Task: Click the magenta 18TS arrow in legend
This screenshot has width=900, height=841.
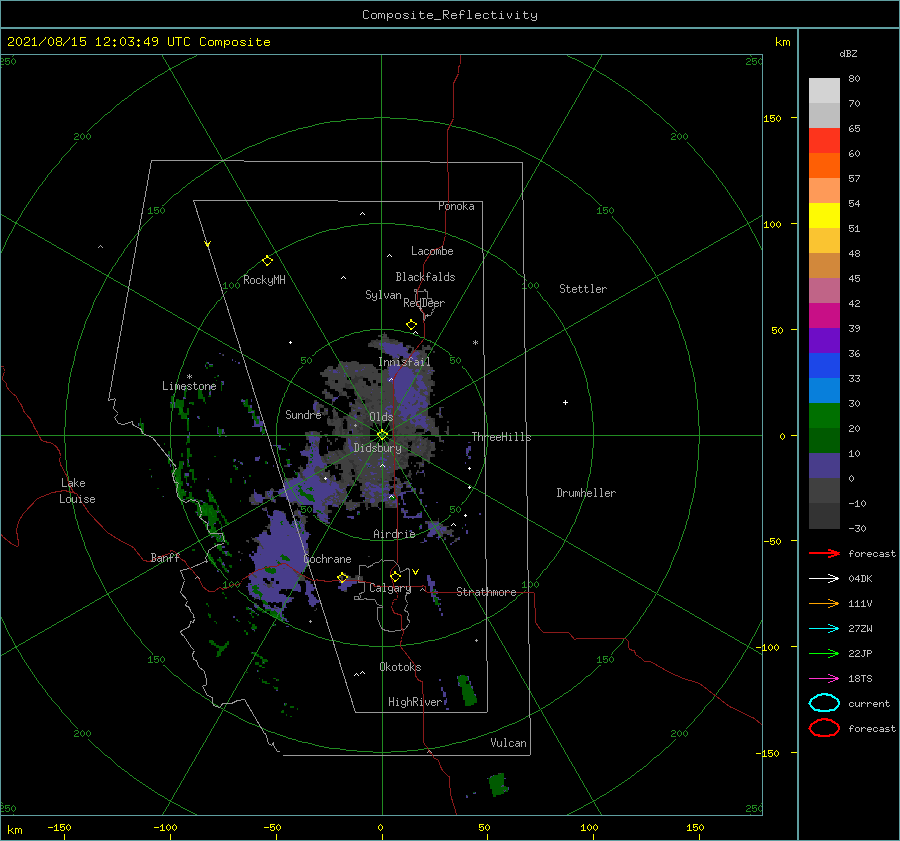Action: [x=824, y=679]
